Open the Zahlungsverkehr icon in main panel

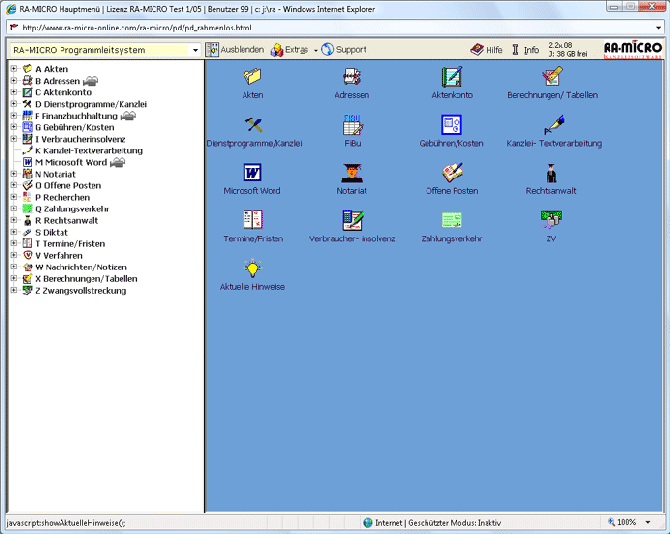click(452, 221)
